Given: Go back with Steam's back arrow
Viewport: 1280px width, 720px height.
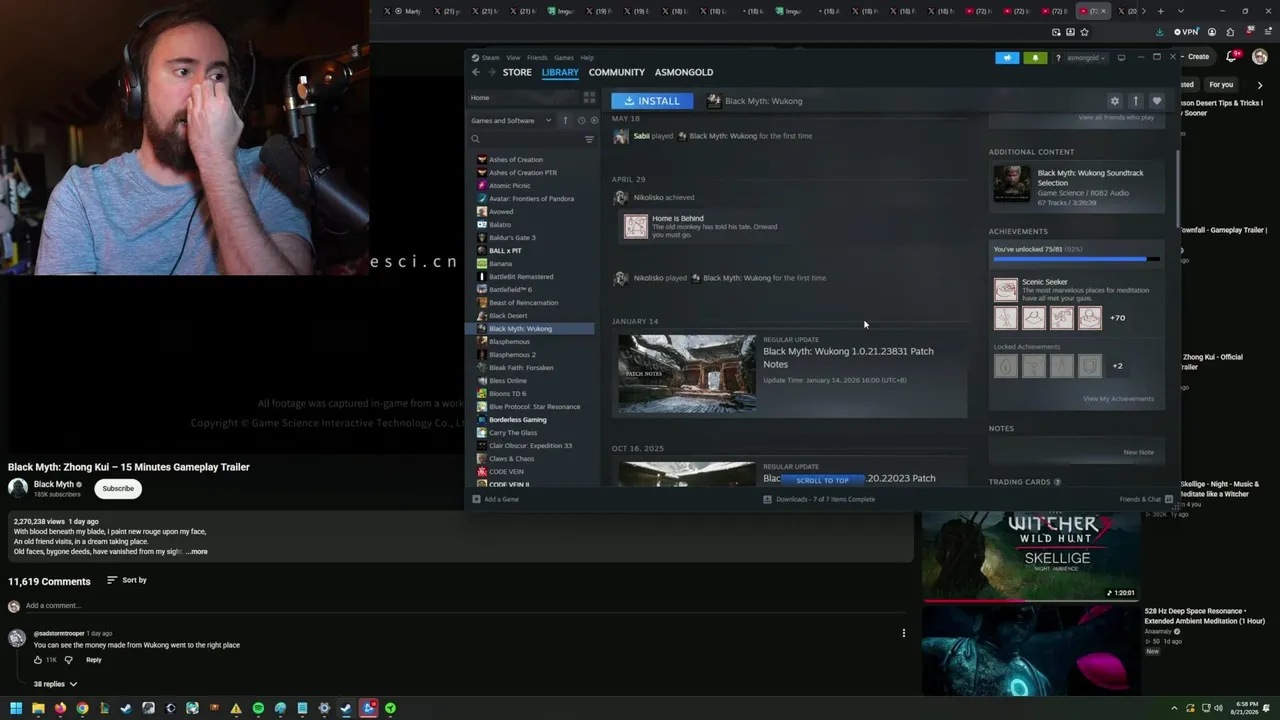Looking at the screenshot, I should [476, 72].
